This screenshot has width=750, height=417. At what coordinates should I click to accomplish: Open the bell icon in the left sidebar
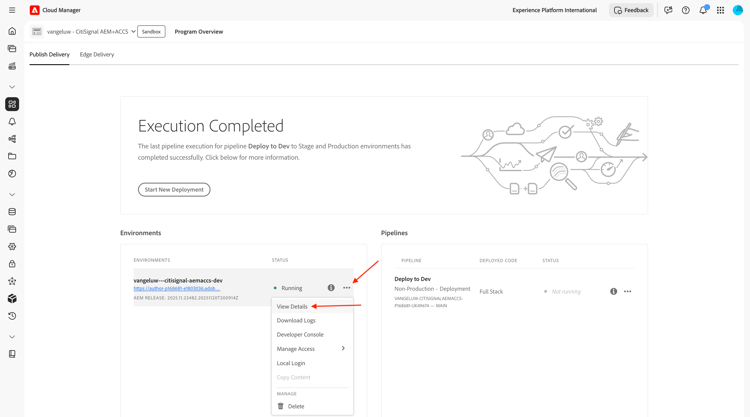click(x=12, y=121)
